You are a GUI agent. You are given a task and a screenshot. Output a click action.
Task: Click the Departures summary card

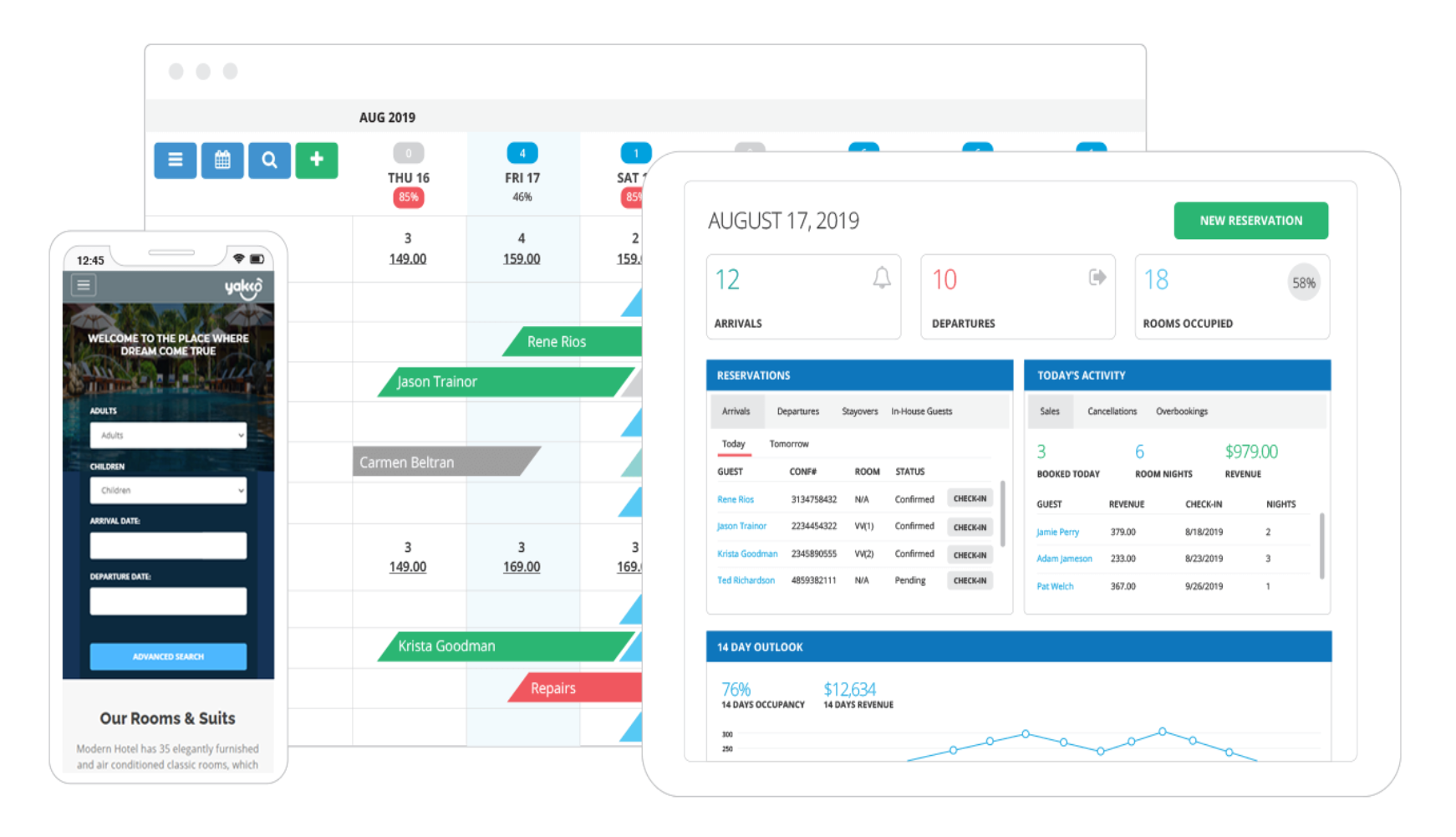1018,297
